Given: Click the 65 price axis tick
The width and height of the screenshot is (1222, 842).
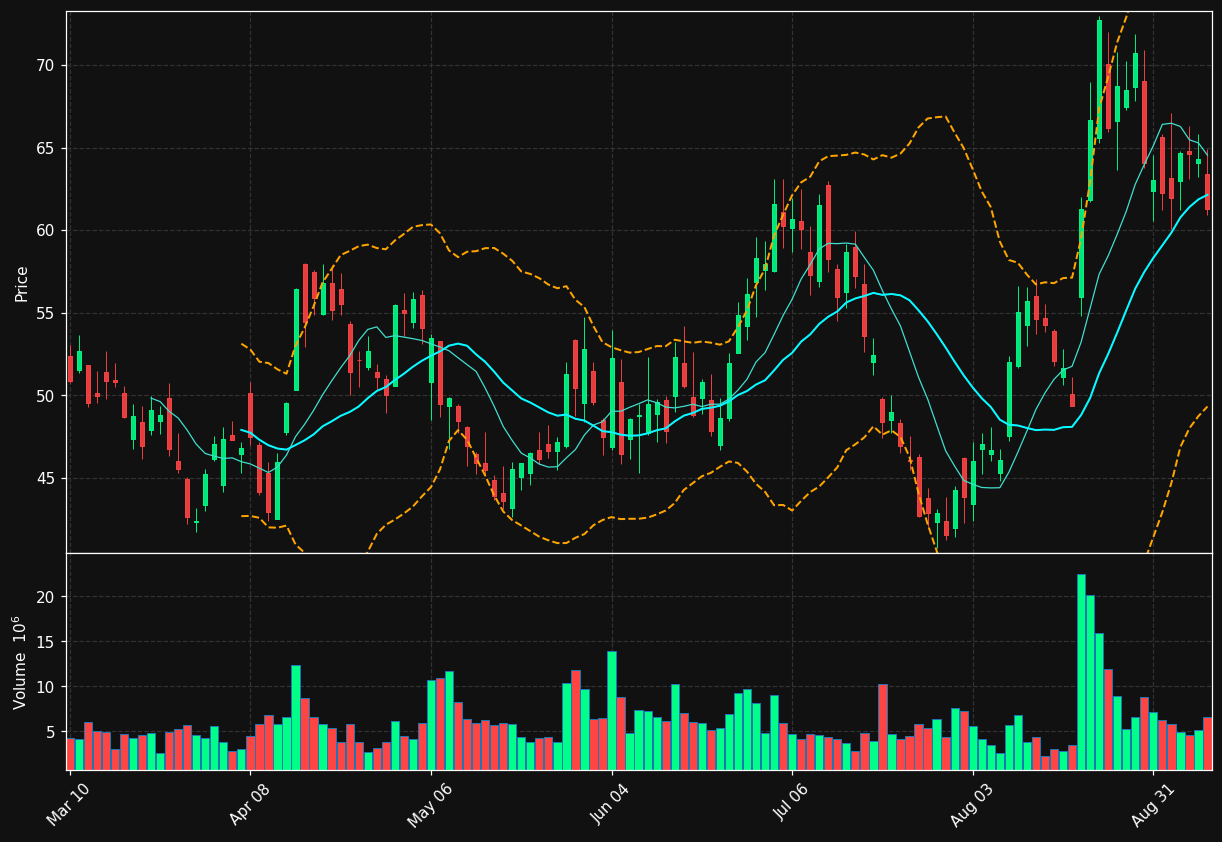Looking at the screenshot, I should click(45, 148).
